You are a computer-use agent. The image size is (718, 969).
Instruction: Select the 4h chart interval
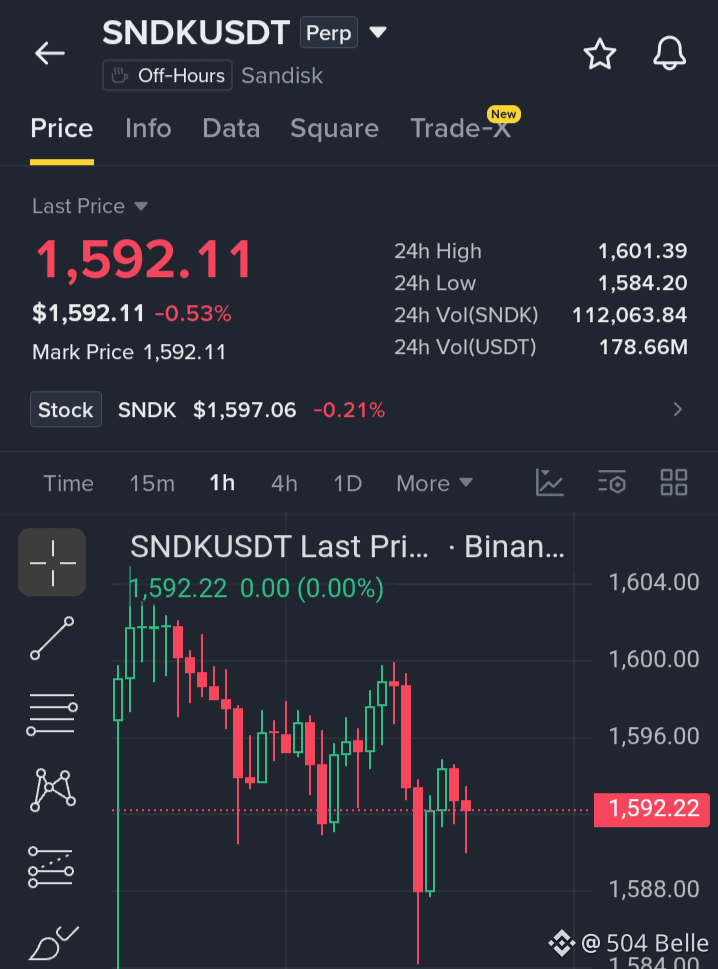click(x=284, y=483)
